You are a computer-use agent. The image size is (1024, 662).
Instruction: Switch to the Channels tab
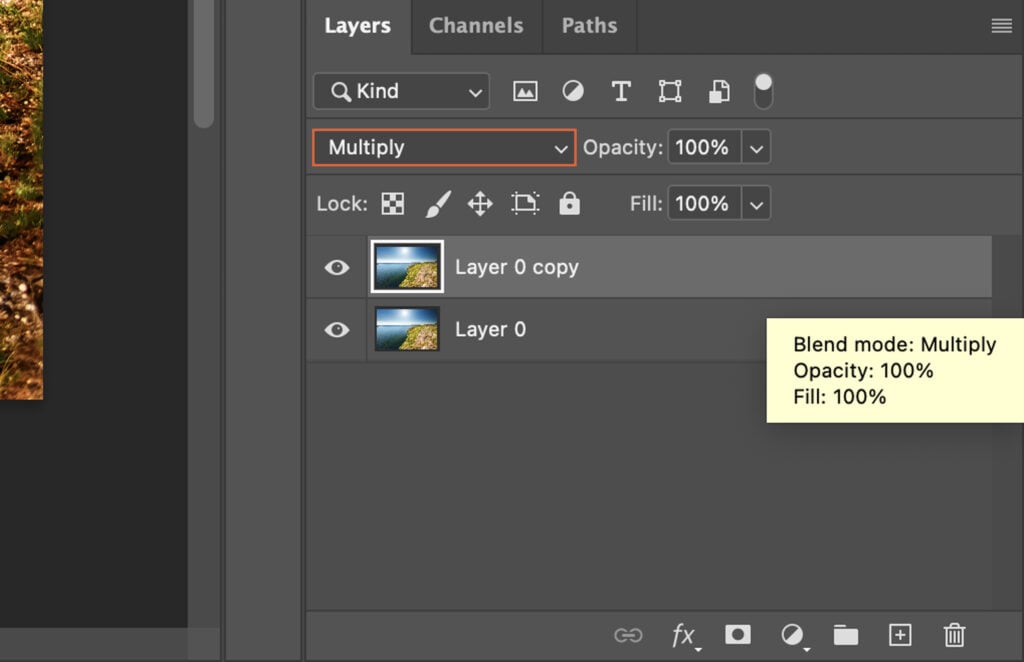click(x=475, y=26)
